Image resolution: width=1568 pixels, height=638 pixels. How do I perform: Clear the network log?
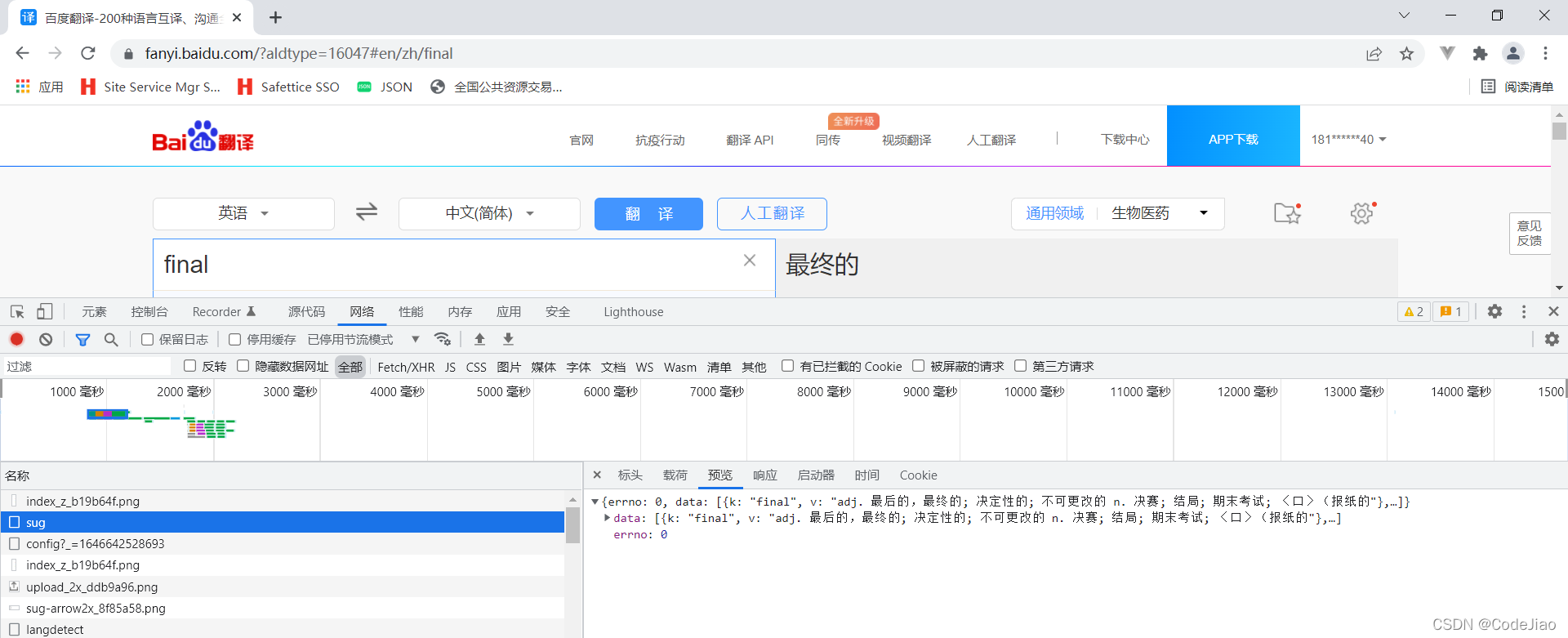(x=46, y=339)
